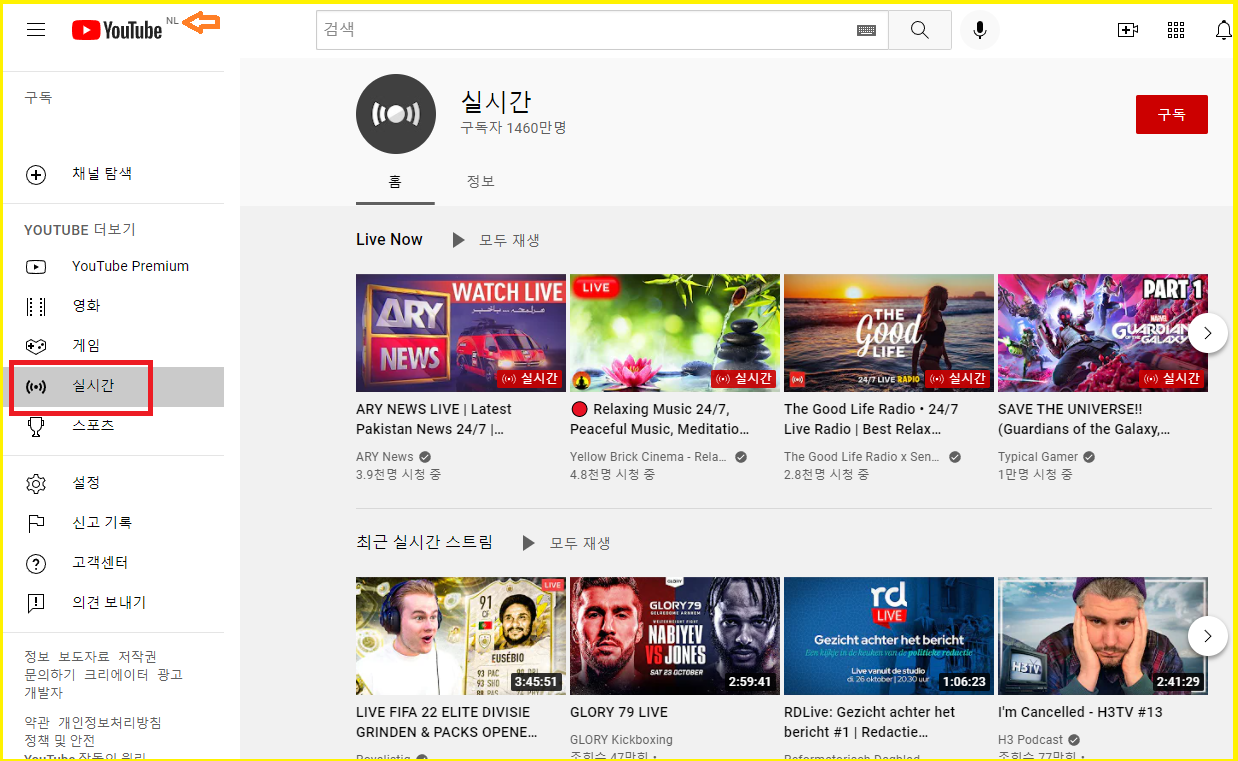Image resolution: width=1238 pixels, height=761 pixels.
Task: Switch to the 홈 tab
Action: click(395, 181)
